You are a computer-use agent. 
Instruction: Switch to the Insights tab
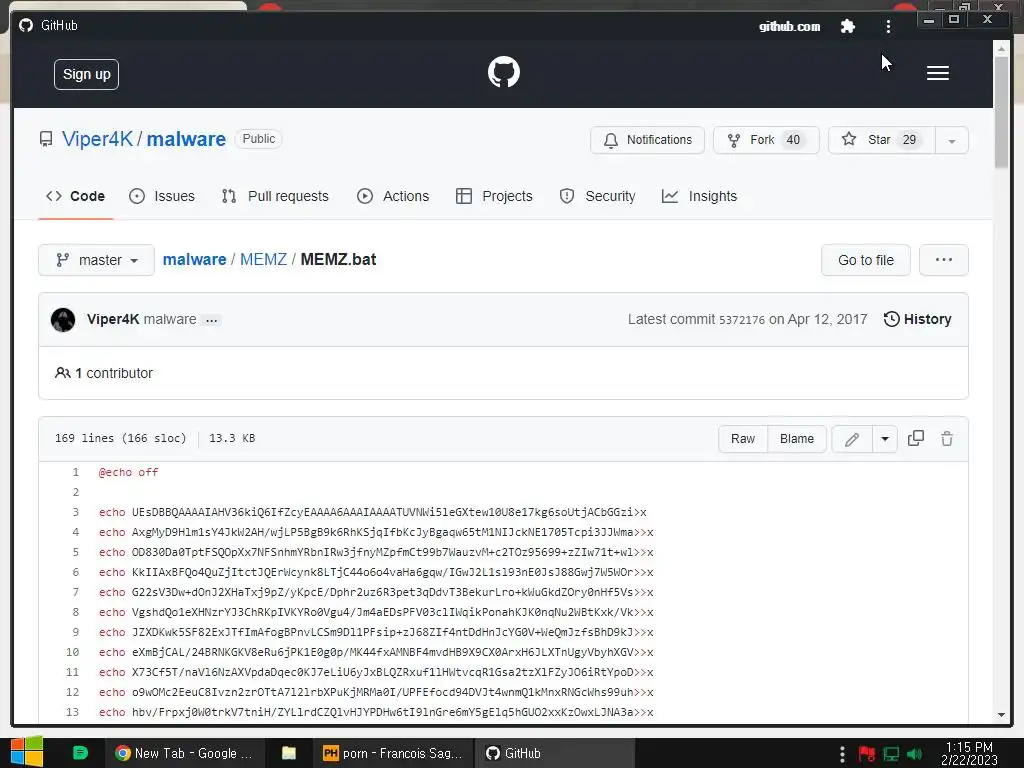[x=699, y=196]
